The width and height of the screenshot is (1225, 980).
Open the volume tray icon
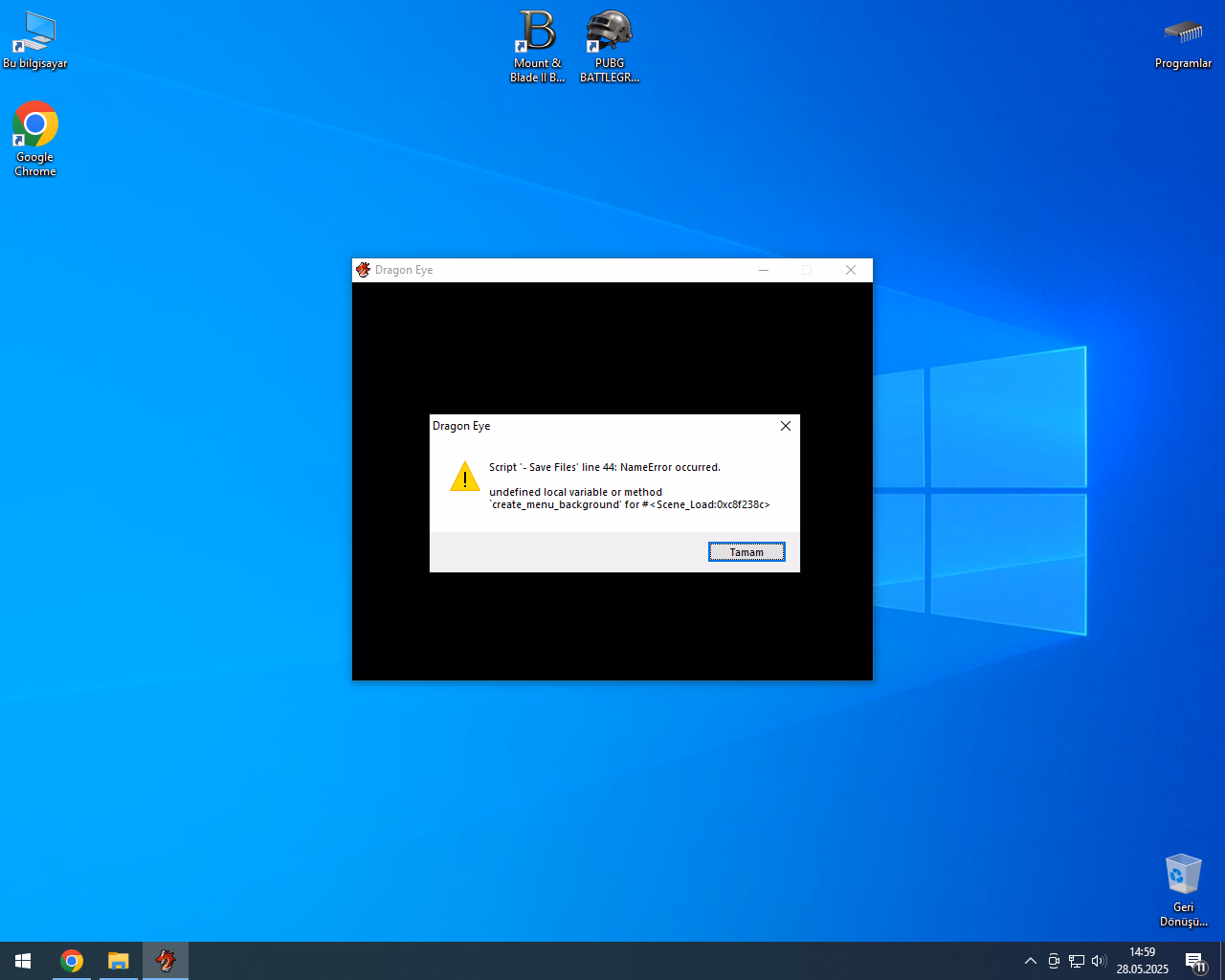[x=1099, y=961]
